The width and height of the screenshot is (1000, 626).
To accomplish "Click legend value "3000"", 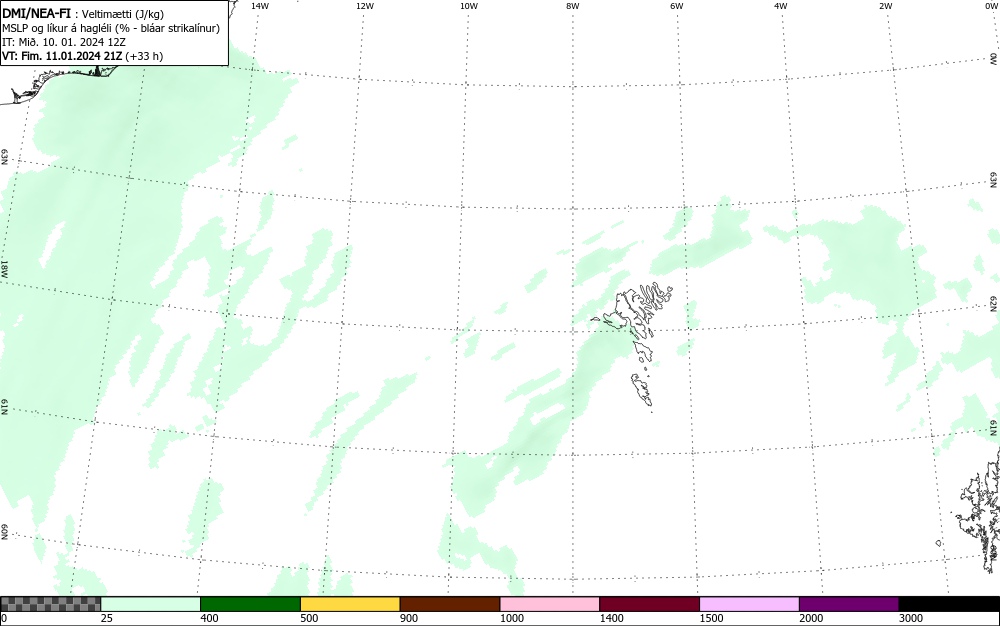I will tap(911, 618).
